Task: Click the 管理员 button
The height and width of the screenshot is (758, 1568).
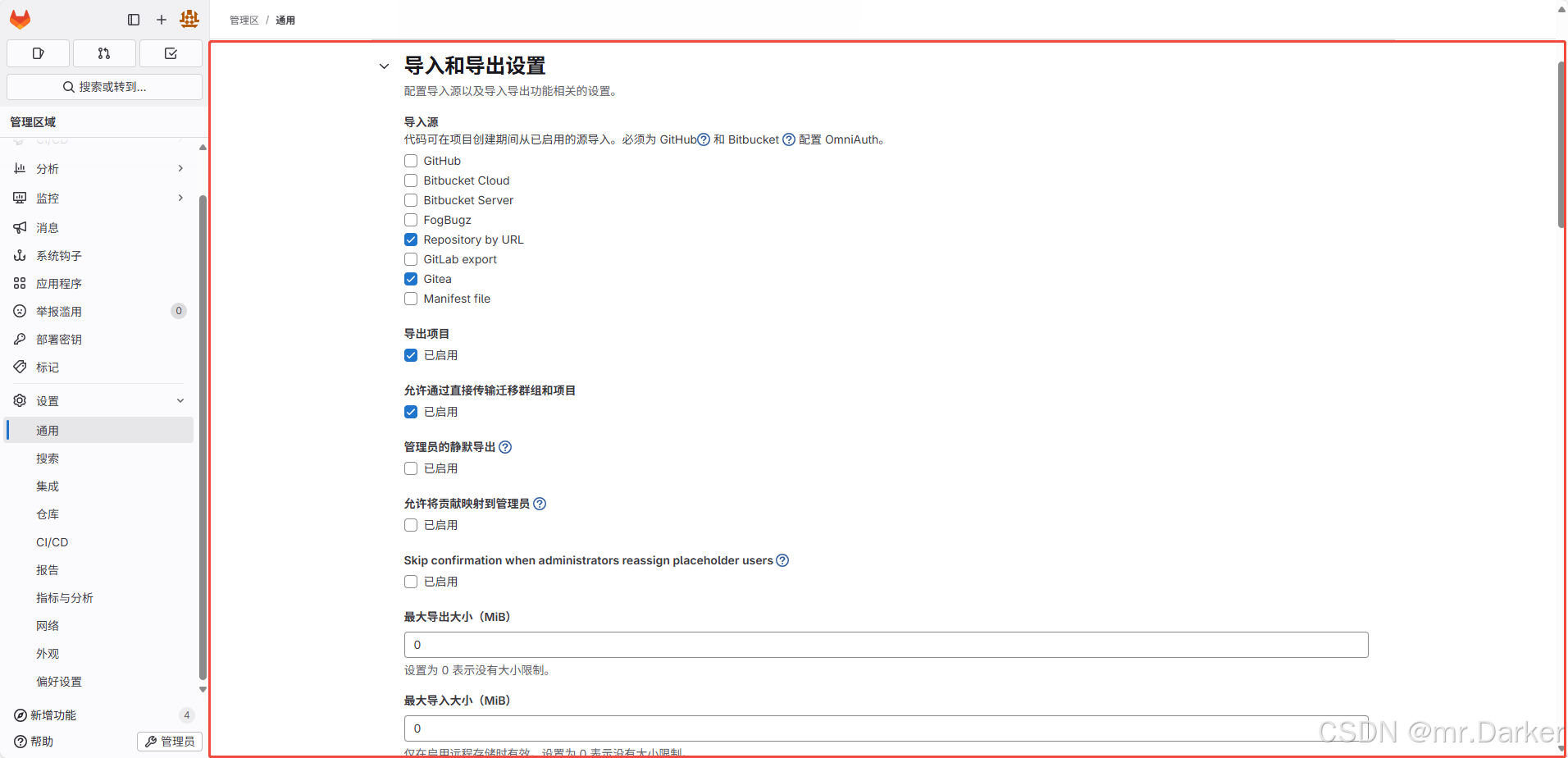Action: 170,742
